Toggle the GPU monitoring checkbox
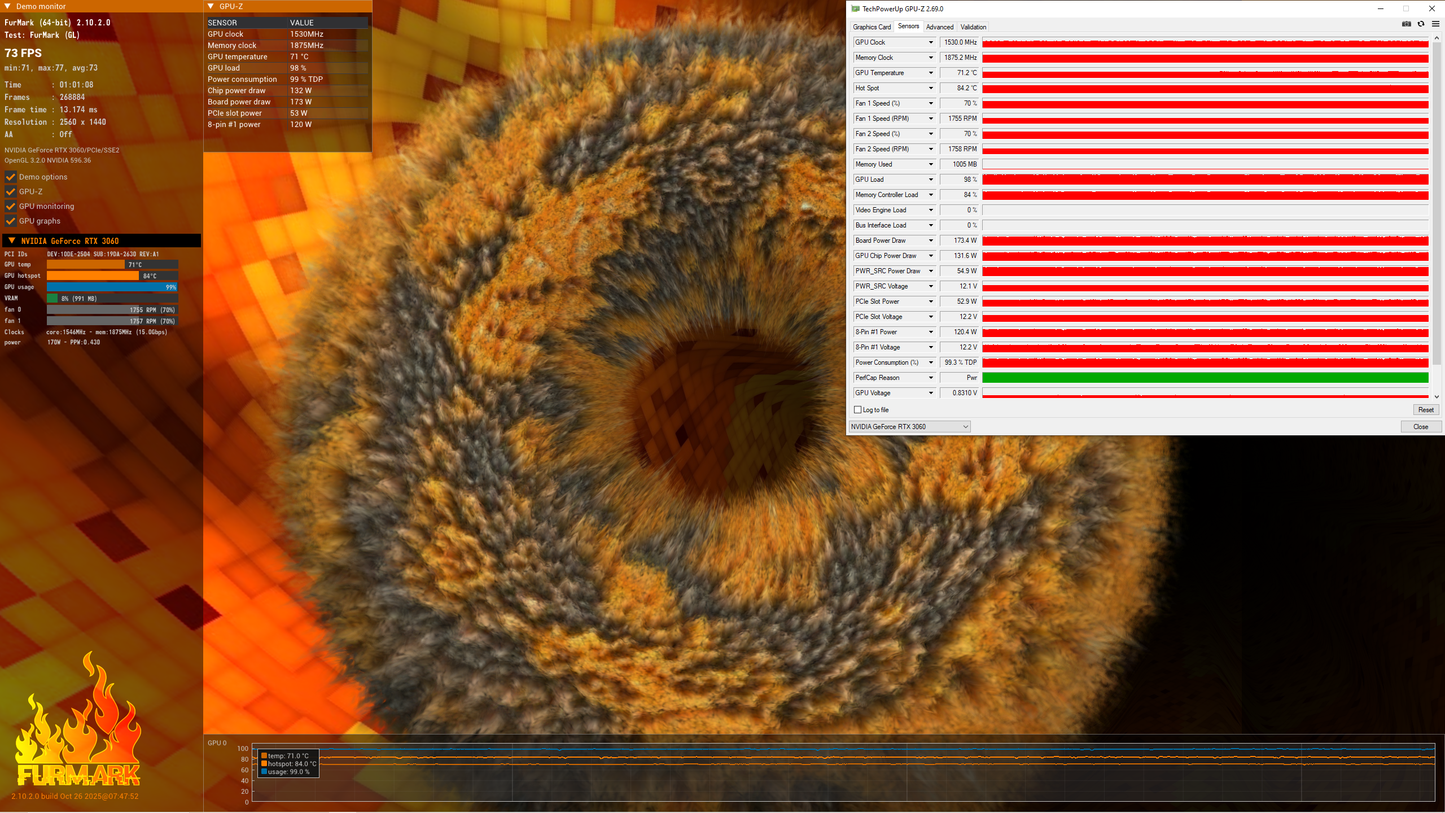The width and height of the screenshot is (1445, 813). [11, 206]
